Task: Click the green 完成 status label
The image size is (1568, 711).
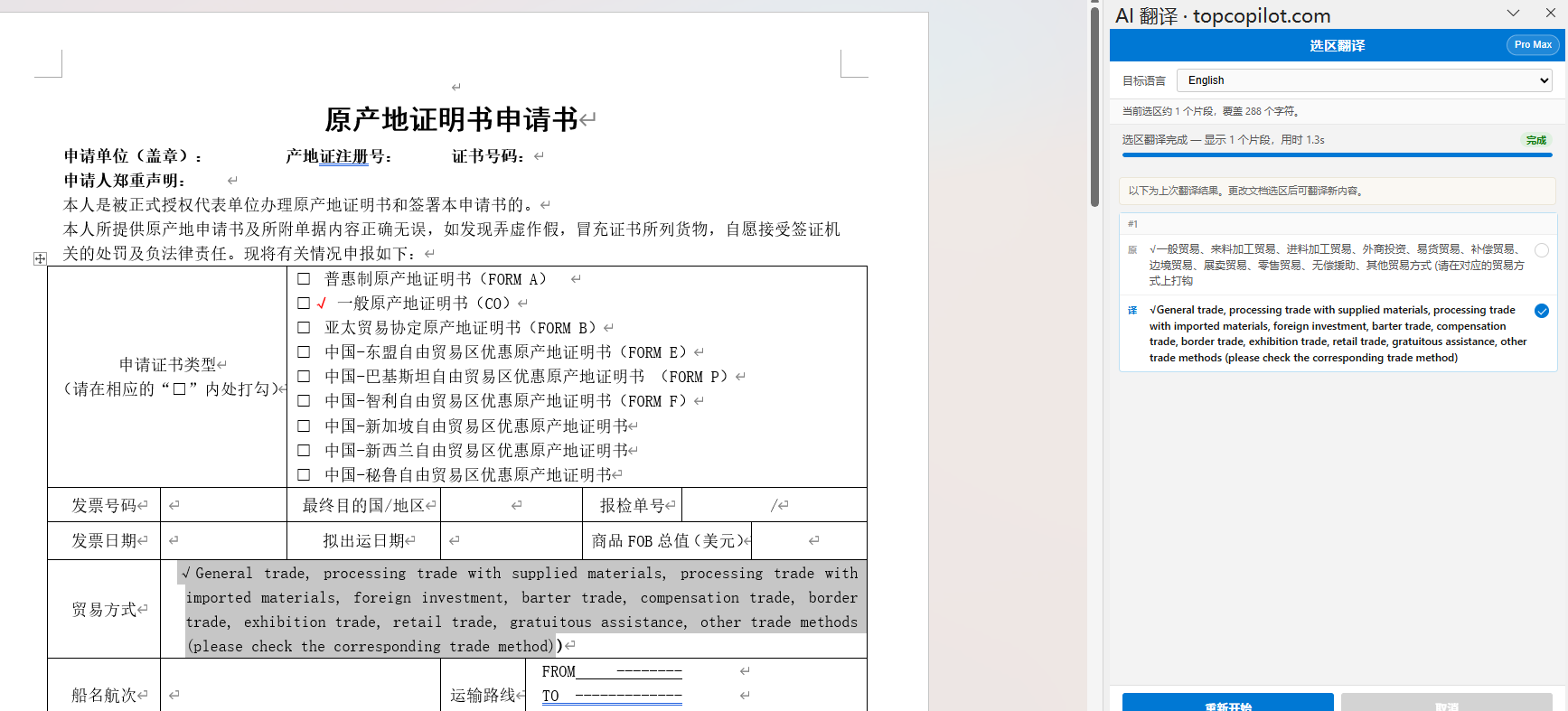Action: [x=1535, y=140]
